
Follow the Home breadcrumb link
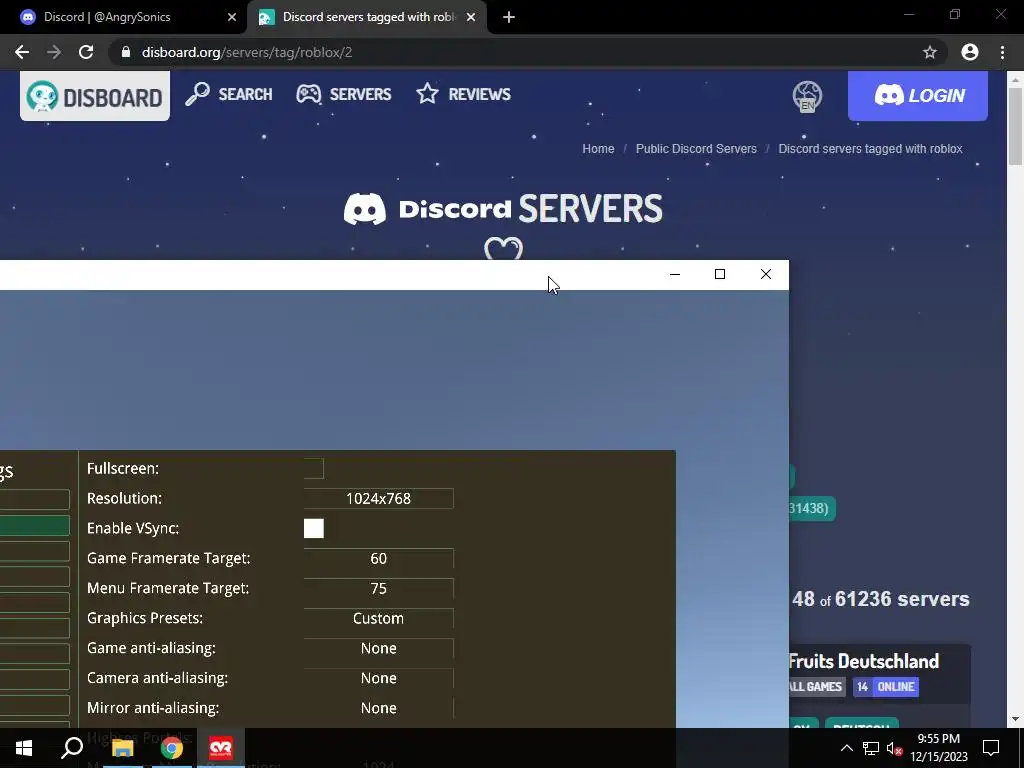[x=598, y=149]
